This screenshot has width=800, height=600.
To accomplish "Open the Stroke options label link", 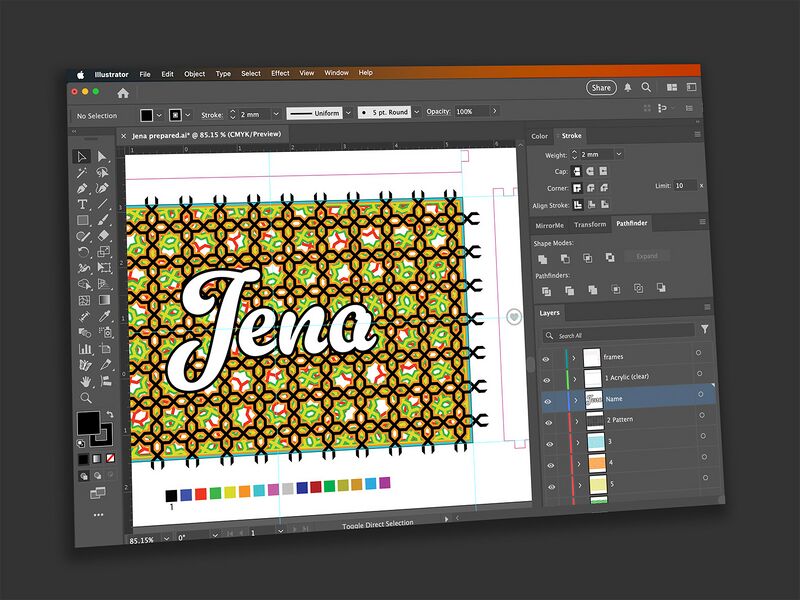I will 212,115.
